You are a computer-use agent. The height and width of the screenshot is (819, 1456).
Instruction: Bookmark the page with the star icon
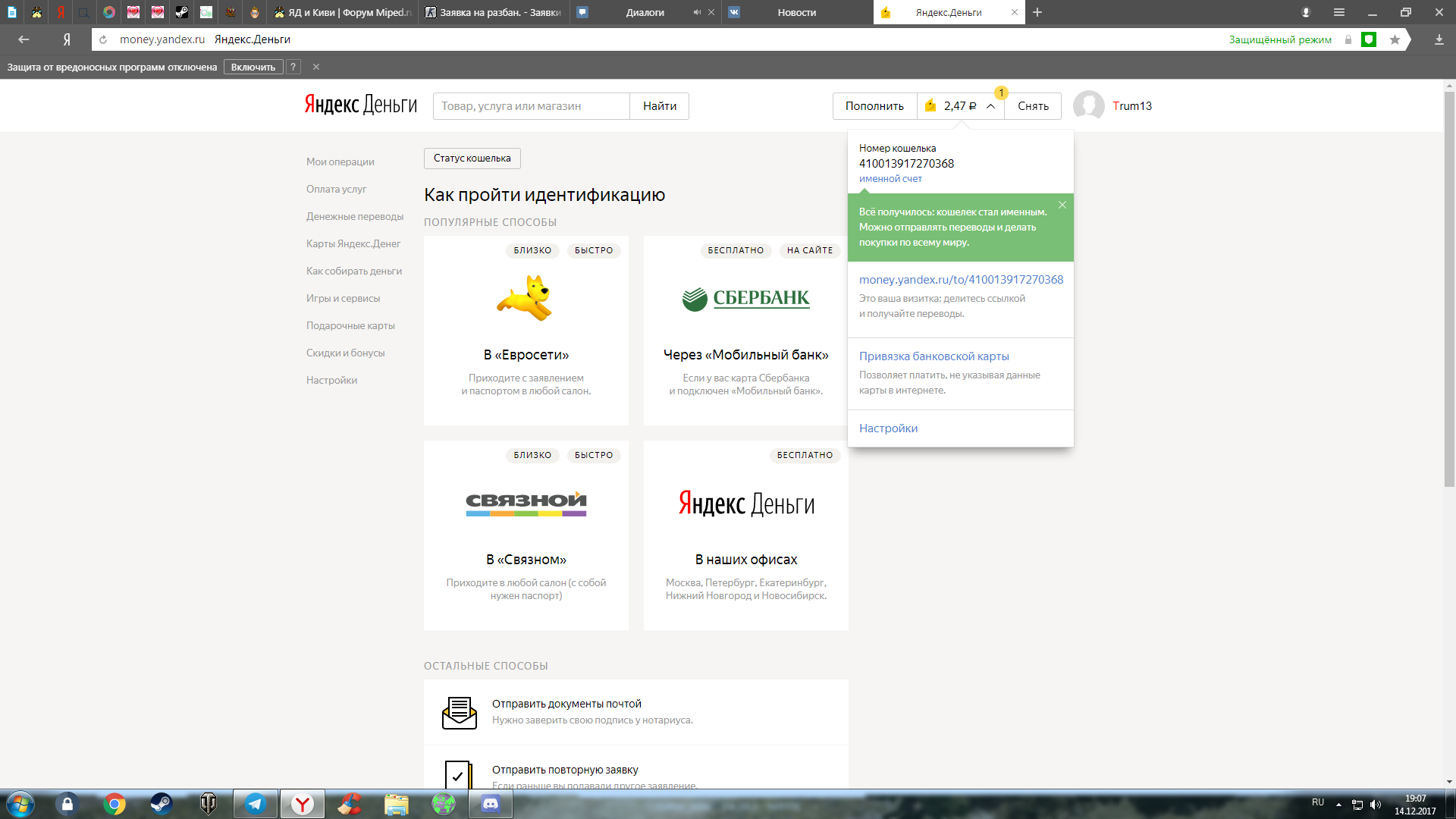pos(1395,39)
